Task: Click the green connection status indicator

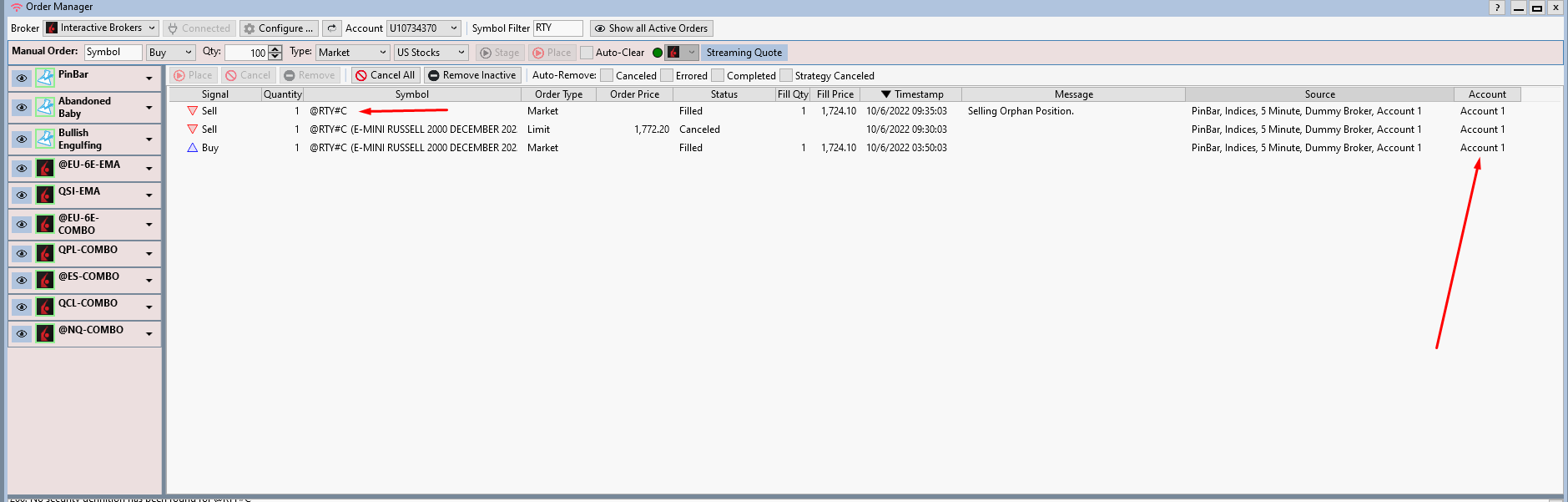Action: pyautogui.click(x=658, y=53)
